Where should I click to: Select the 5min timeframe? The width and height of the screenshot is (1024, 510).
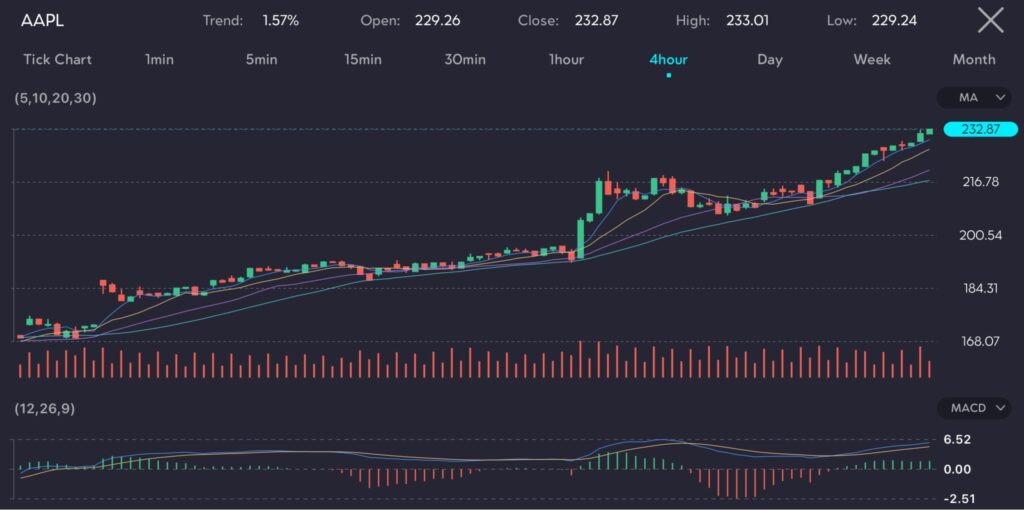[261, 60]
